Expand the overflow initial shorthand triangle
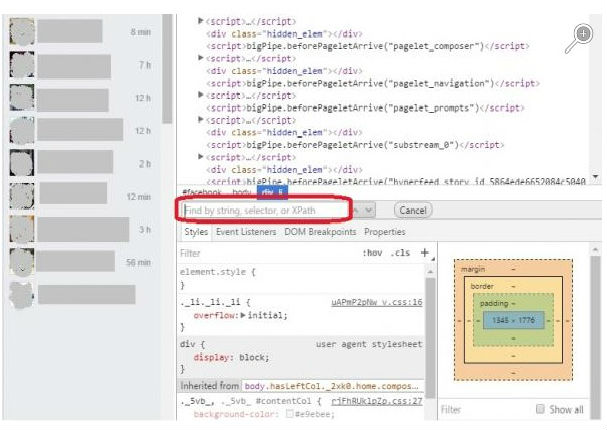Image resolution: width=607 pixels, height=430 pixels. (x=243, y=315)
